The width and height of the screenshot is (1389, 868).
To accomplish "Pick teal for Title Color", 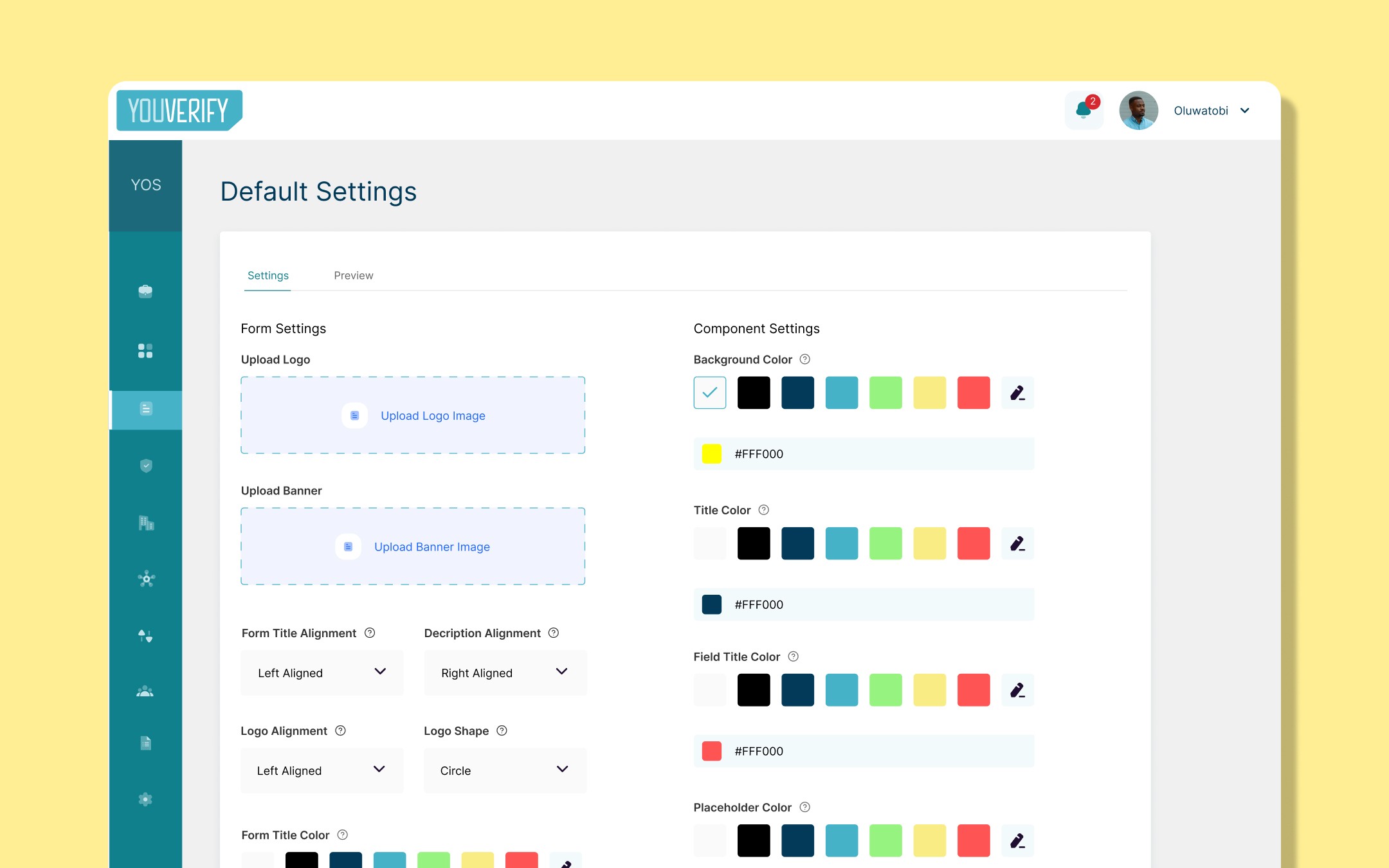I will (842, 543).
